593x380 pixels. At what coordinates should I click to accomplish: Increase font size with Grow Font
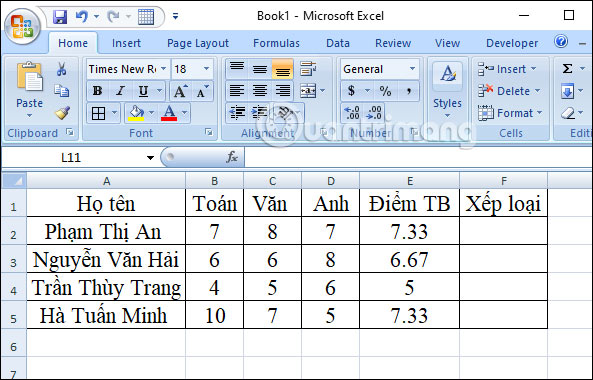[180, 91]
